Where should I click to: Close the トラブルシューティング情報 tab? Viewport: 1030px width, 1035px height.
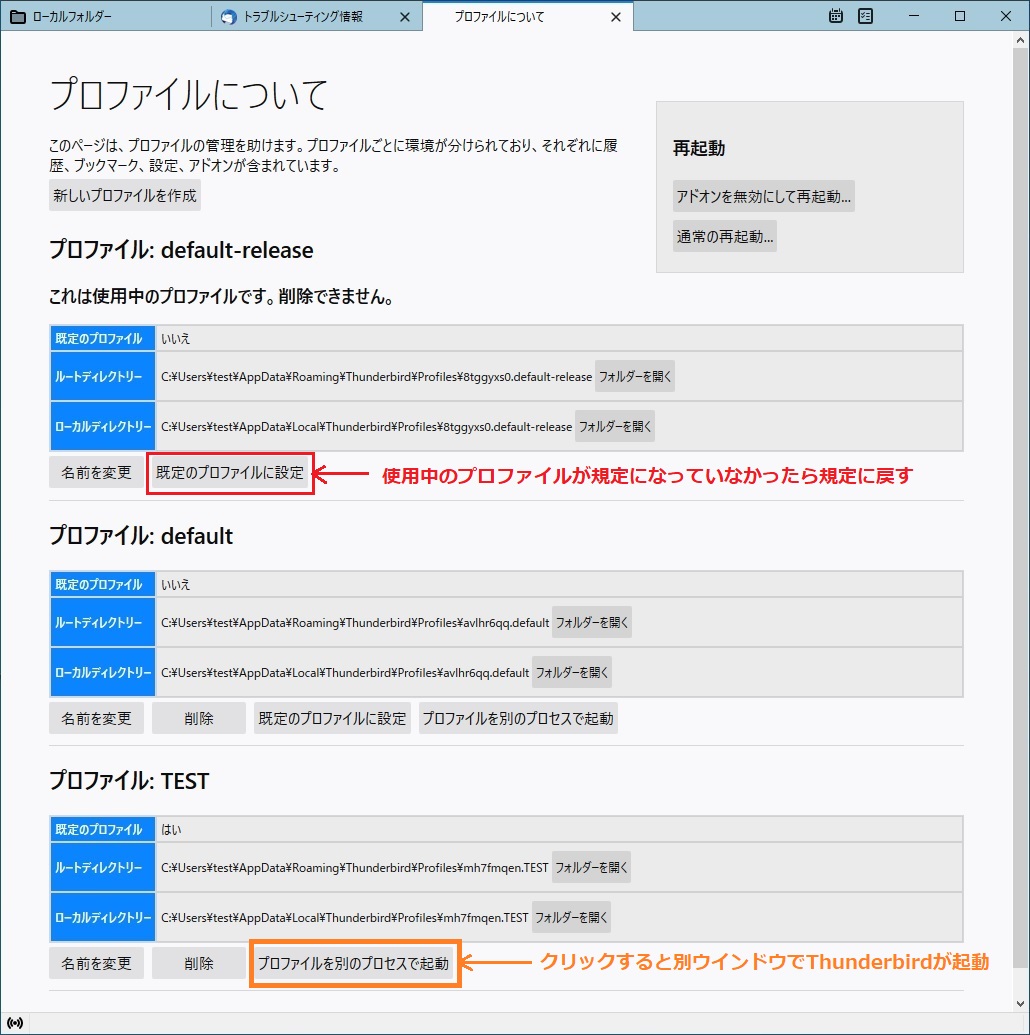tap(404, 17)
